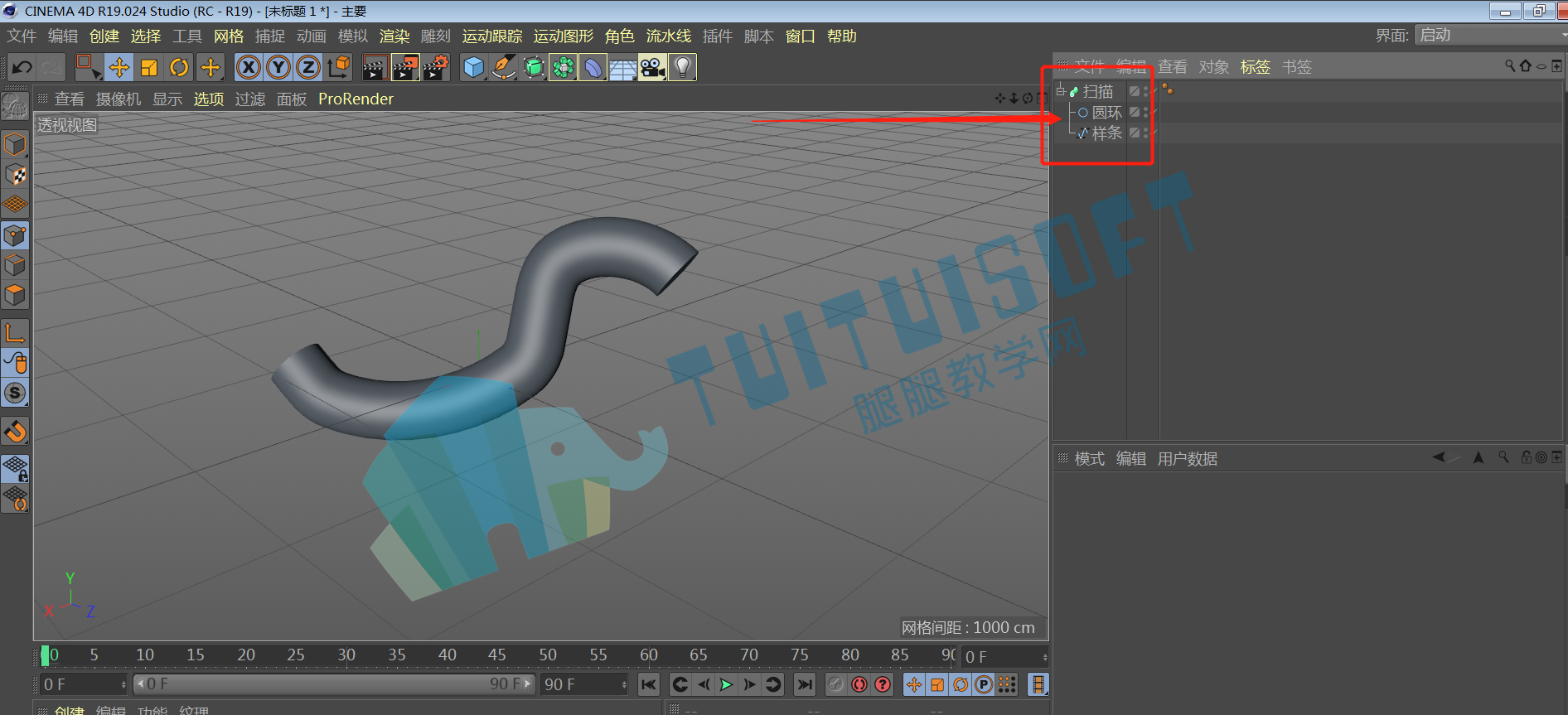Image resolution: width=1568 pixels, height=715 pixels.
Task: Select the 样条 spline object
Action: [x=1107, y=133]
